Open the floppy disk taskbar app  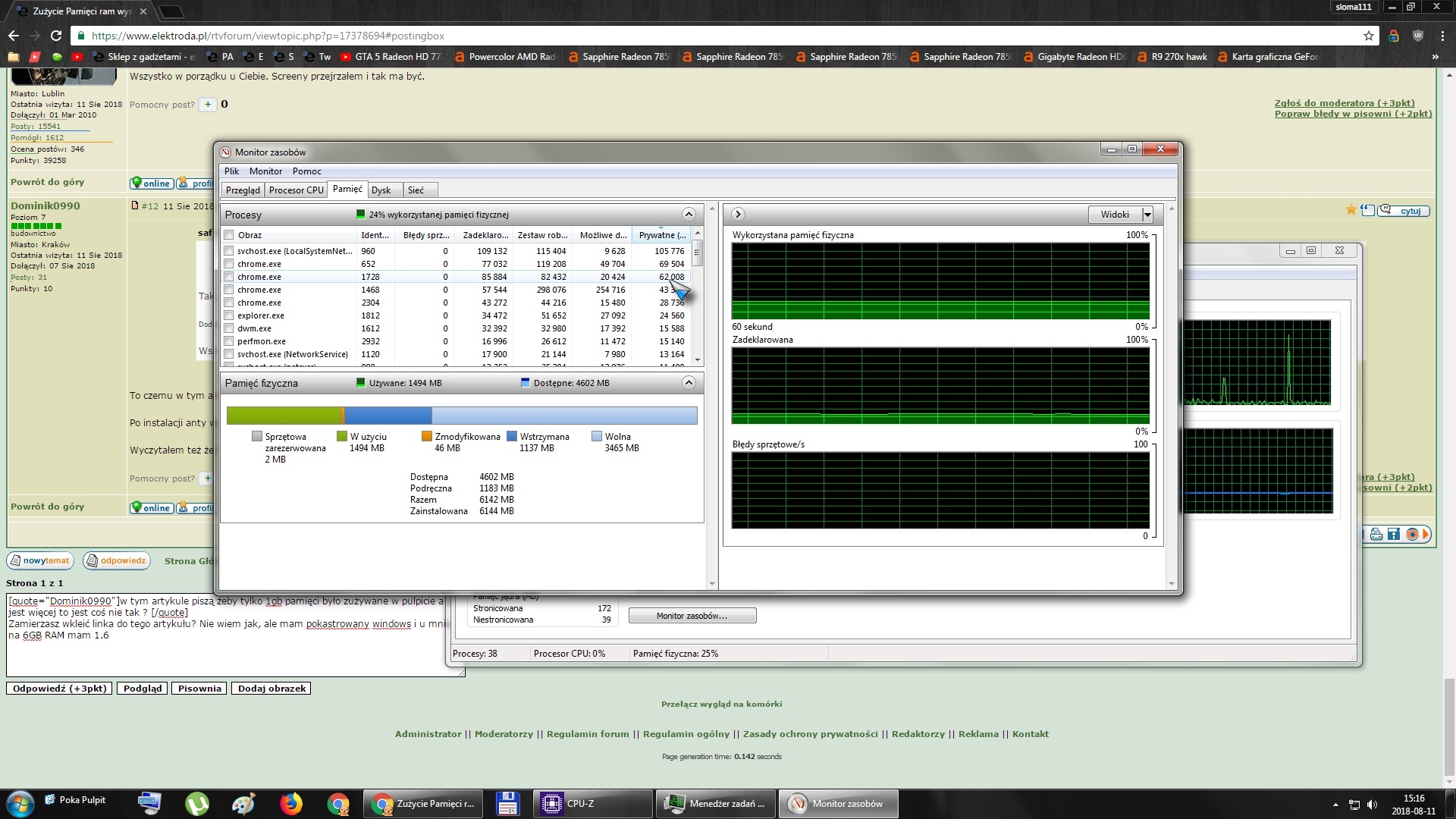click(x=507, y=804)
